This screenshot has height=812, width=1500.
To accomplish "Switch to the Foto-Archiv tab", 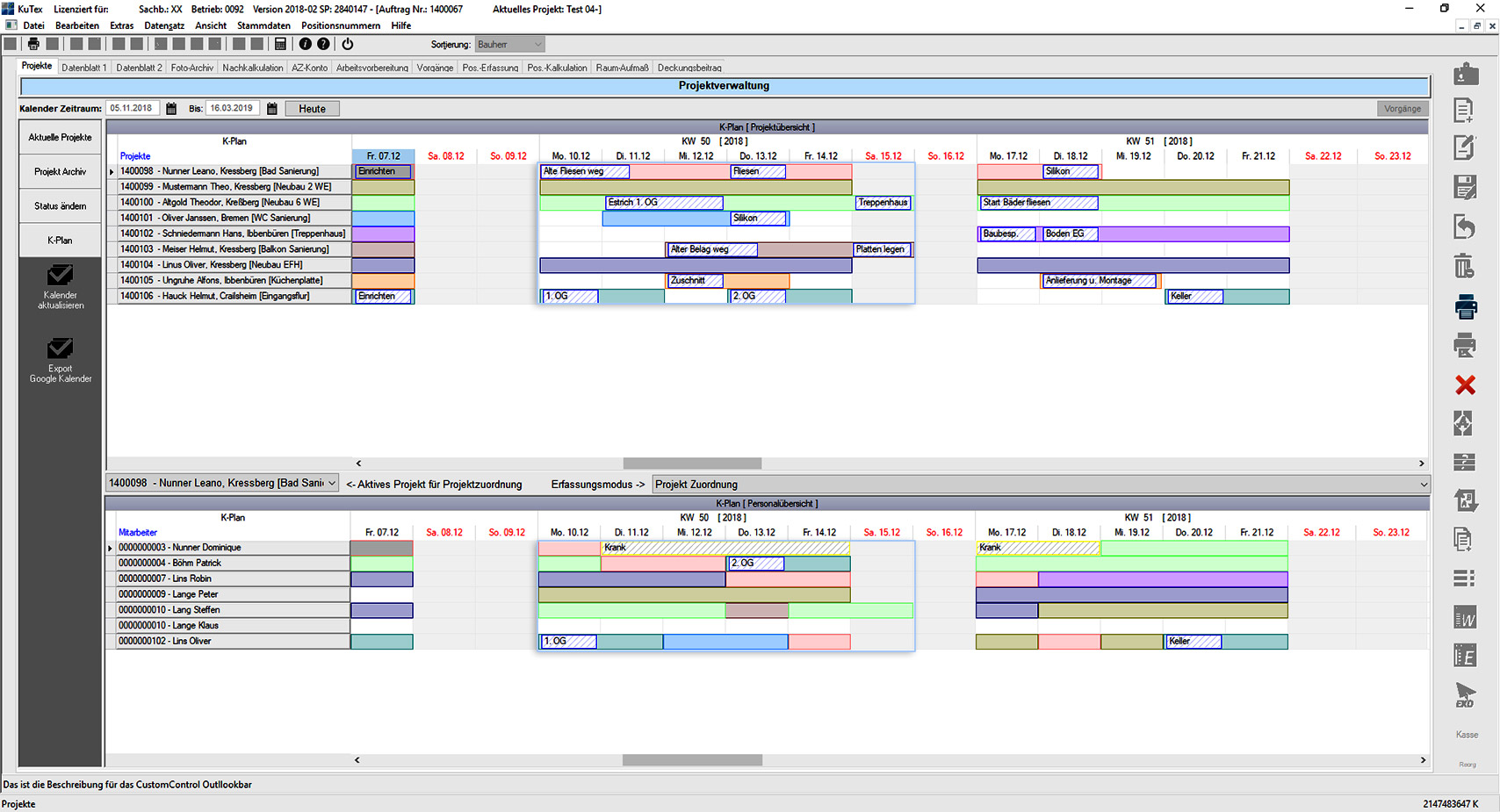I will pos(191,67).
